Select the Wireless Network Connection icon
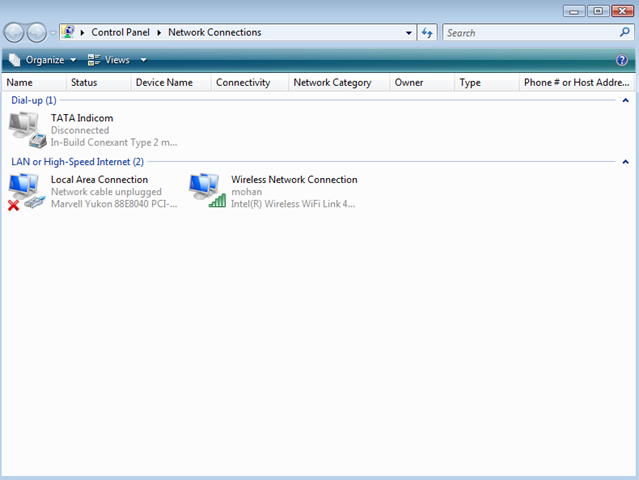The image size is (639, 480). click(x=207, y=191)
